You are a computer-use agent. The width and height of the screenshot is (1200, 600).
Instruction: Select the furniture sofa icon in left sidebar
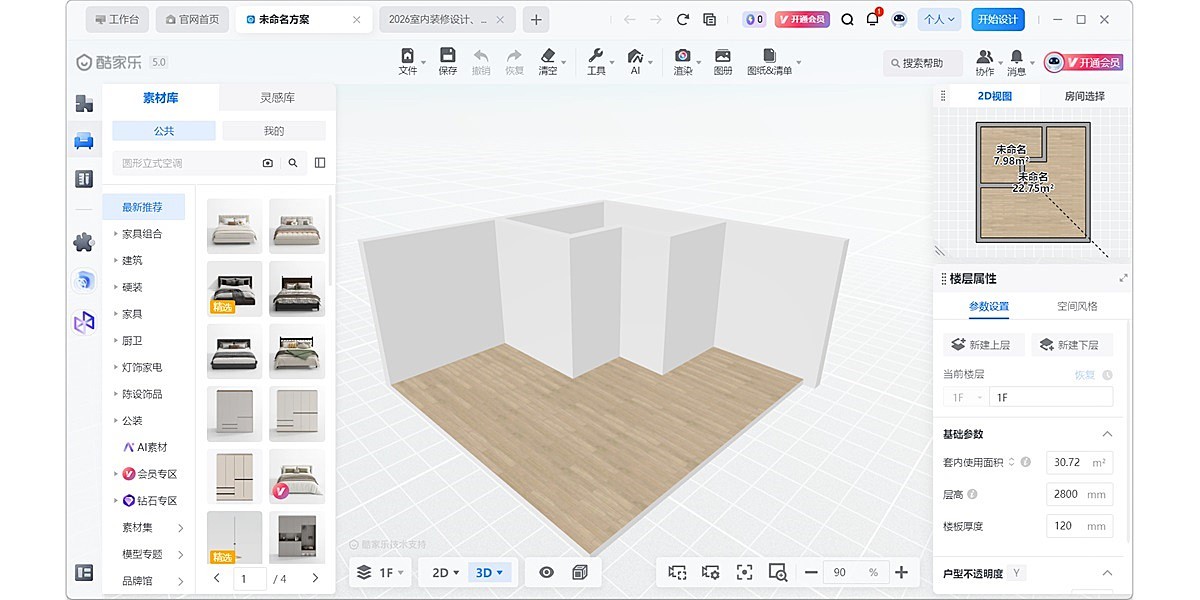point(84,140)
